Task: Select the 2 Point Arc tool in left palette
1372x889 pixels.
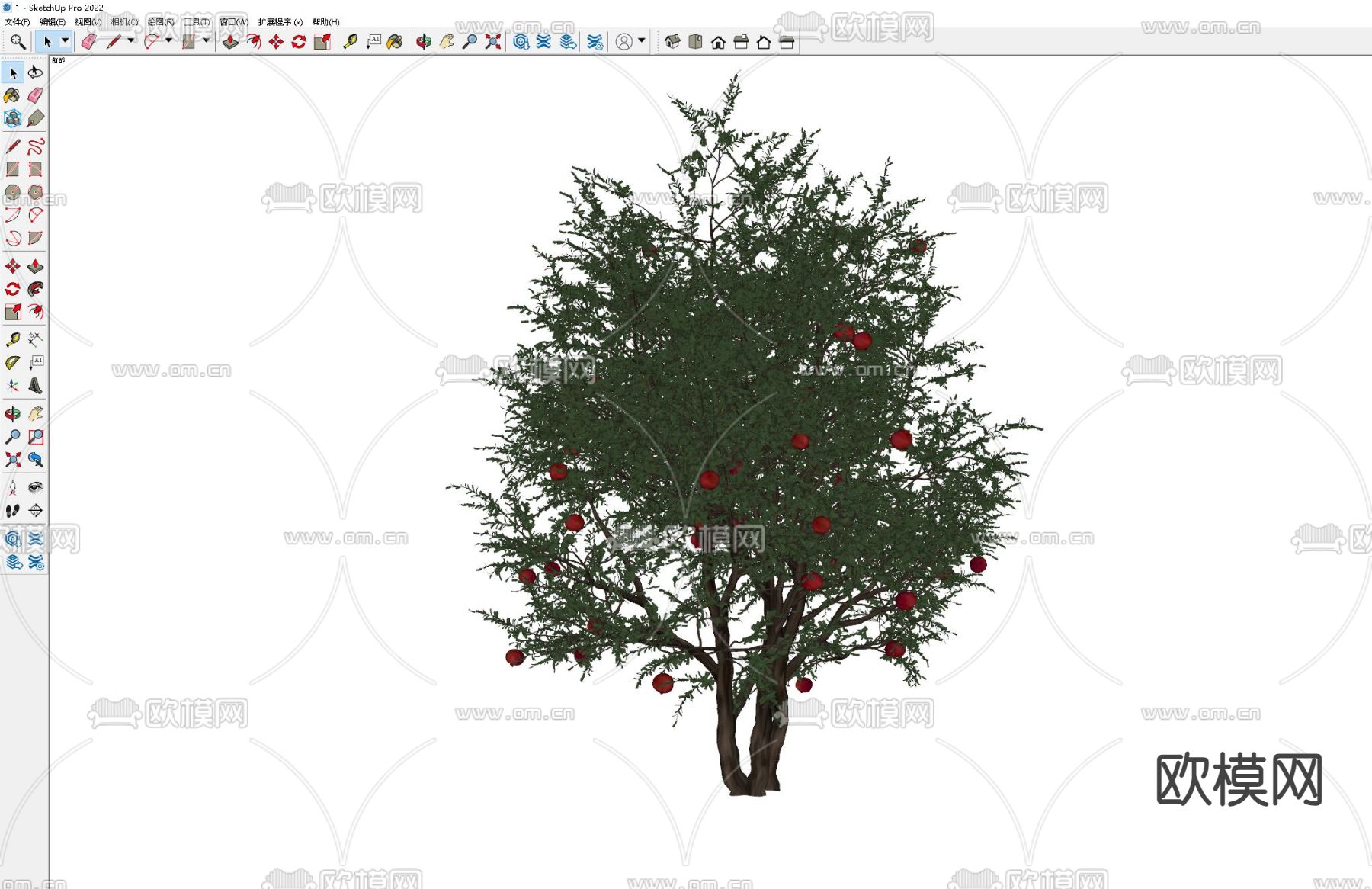Action: click(36, 214)
